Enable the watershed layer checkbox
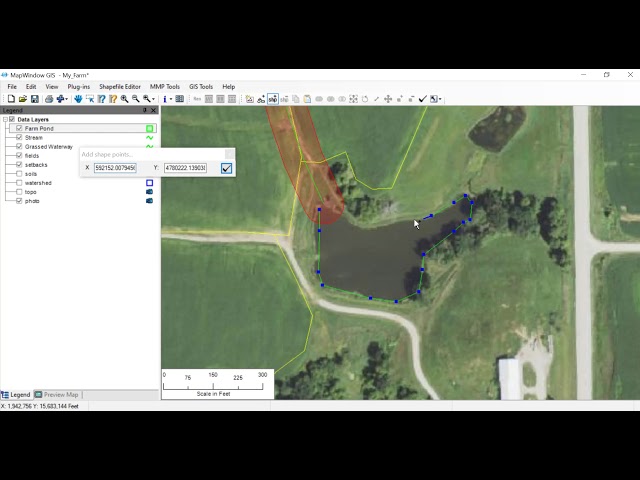Image resolution: width=640 pixels, height=480 pixels. coord(19,182)
